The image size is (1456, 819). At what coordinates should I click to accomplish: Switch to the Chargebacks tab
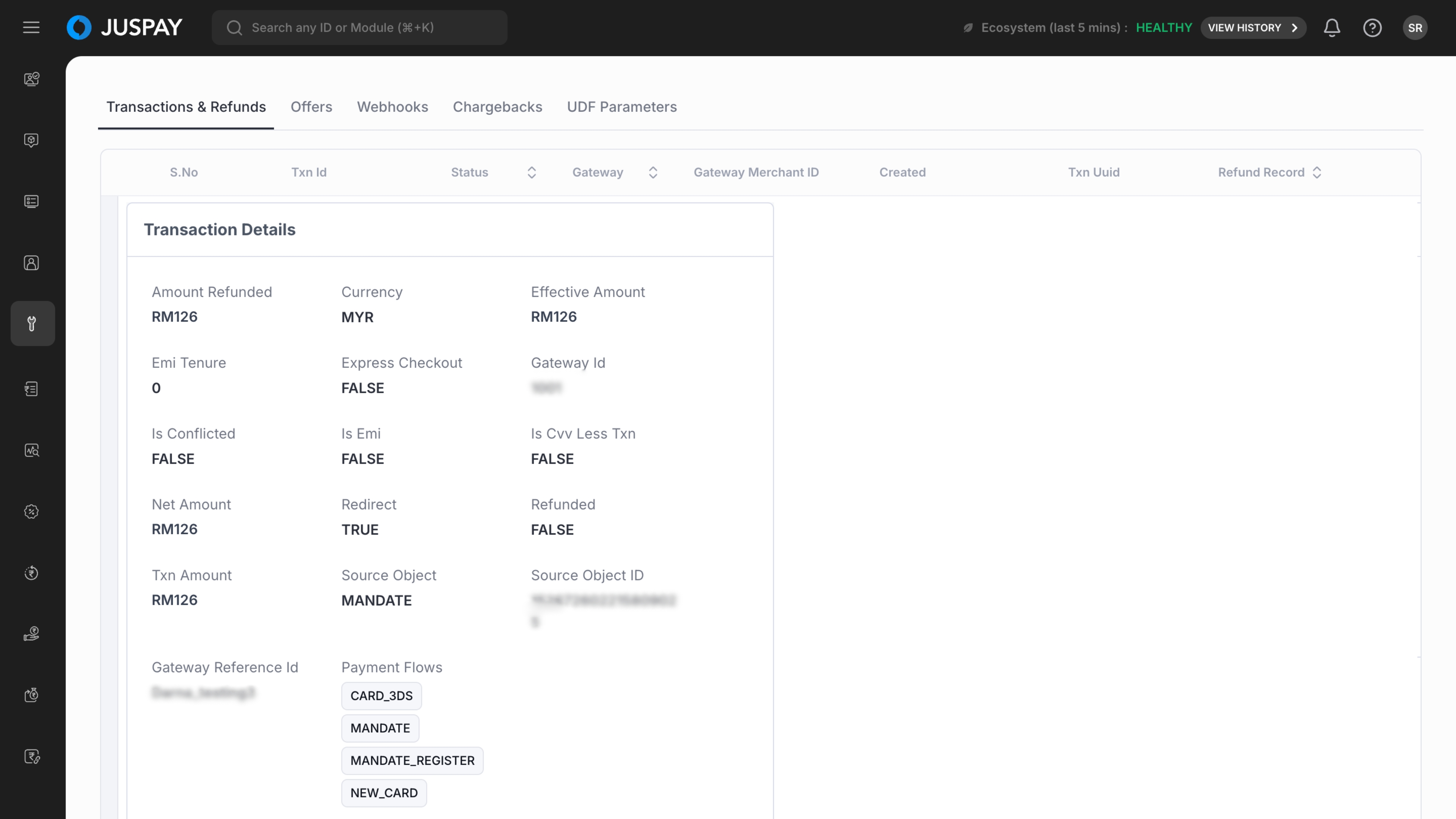(x=497, y=107)
